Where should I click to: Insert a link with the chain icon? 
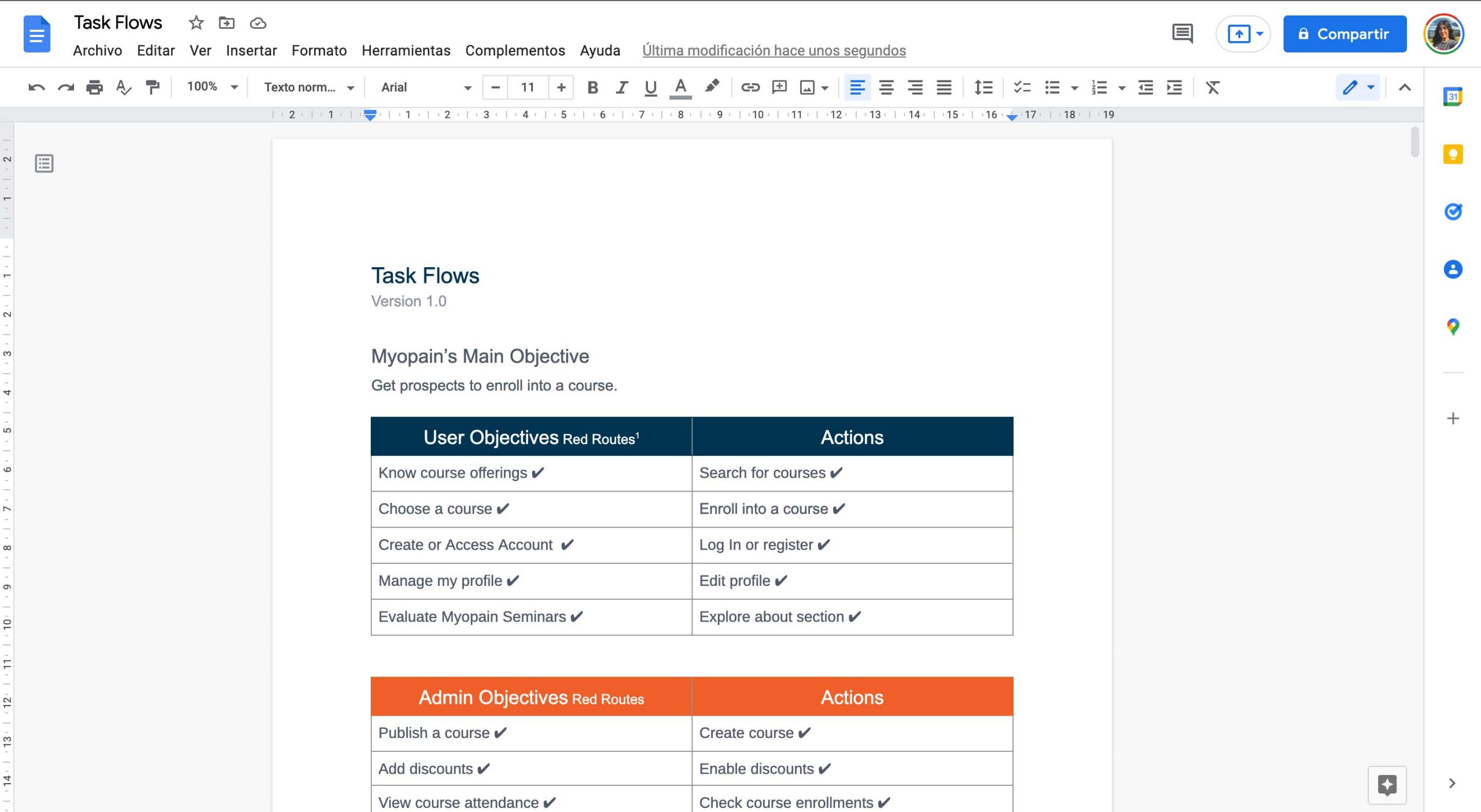(x=750, y=87)
